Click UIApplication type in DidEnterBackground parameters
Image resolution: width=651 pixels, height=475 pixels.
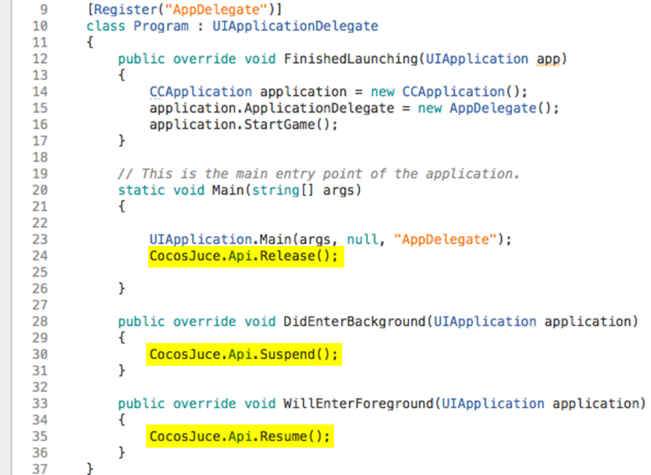(485, 321)
